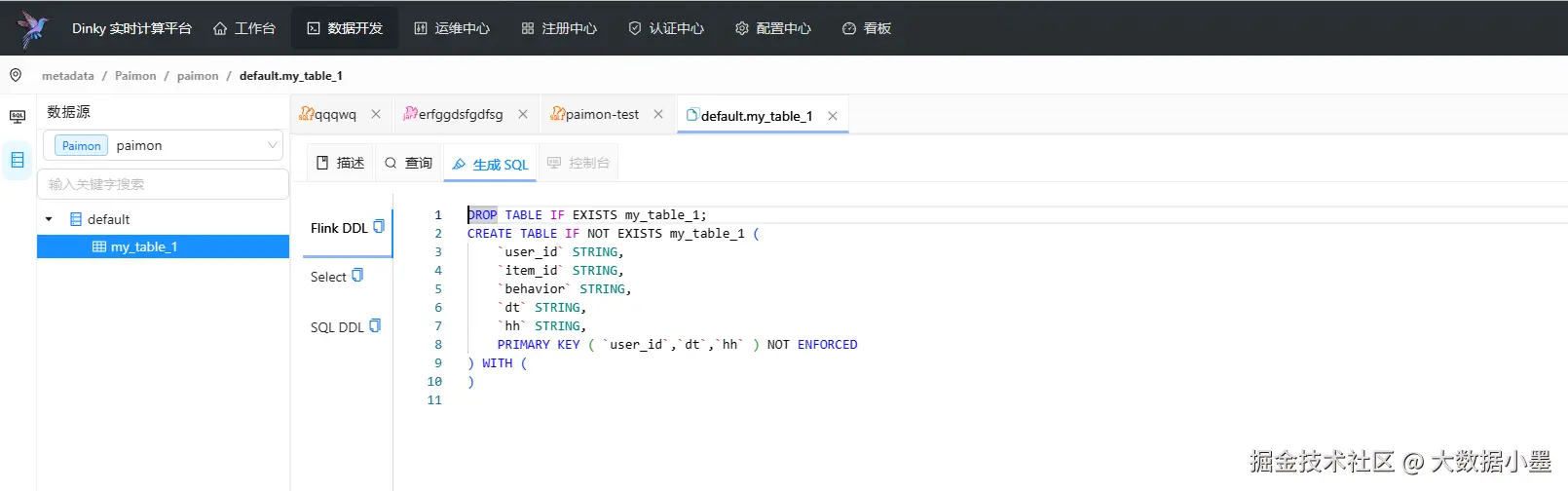Click the DROP keyword in line 1

(482, 214)
